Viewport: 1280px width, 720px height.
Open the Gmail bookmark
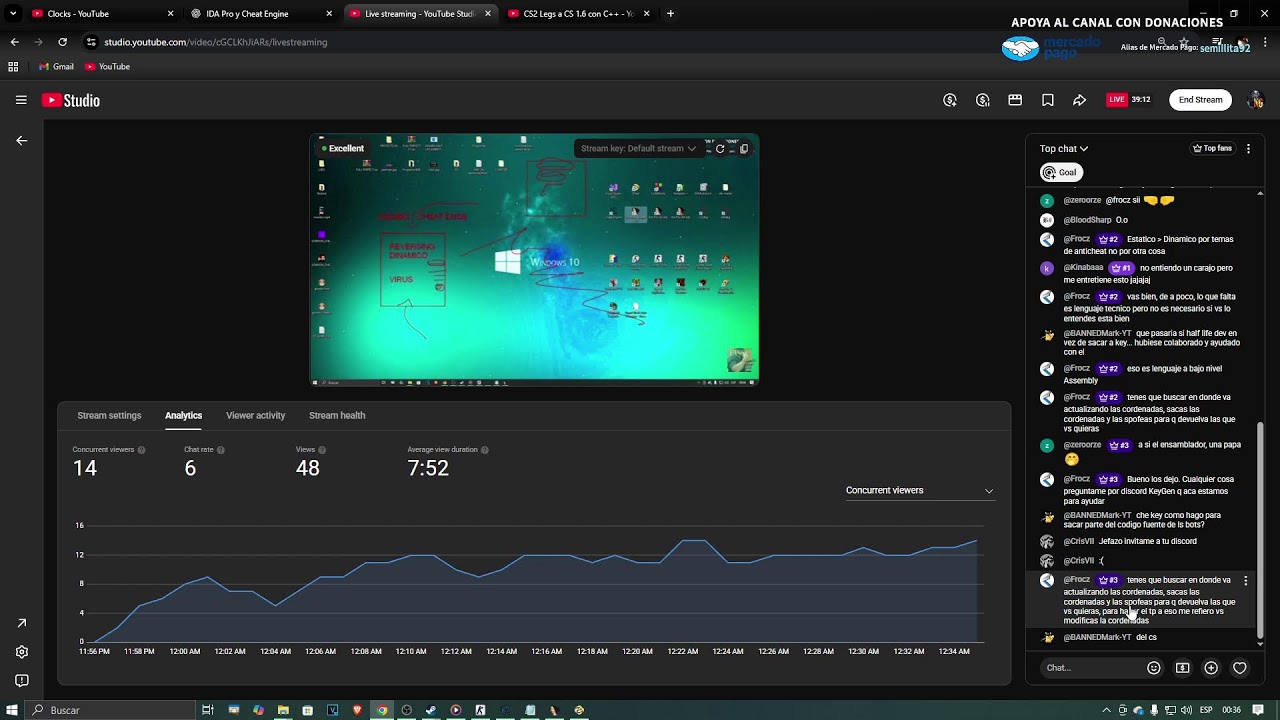(x=56, y=66)
